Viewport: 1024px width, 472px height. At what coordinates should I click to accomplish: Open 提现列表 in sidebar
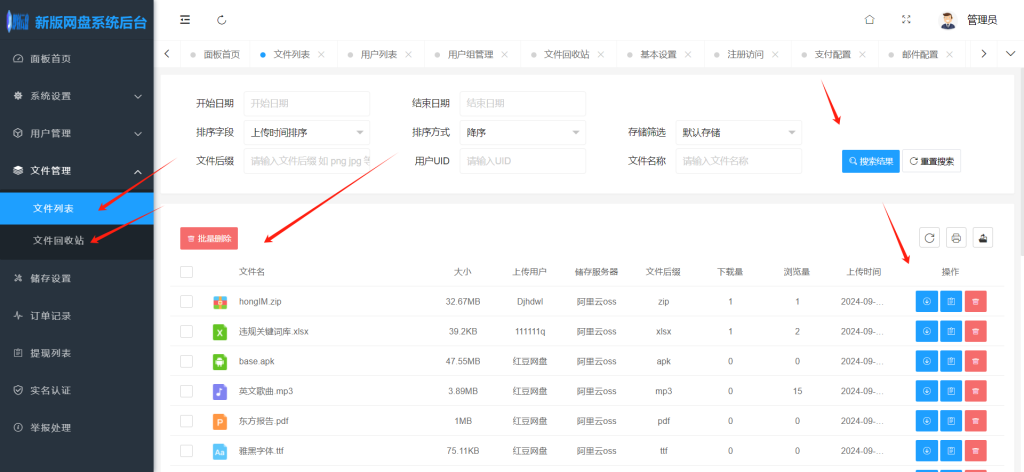coord(77,353)
